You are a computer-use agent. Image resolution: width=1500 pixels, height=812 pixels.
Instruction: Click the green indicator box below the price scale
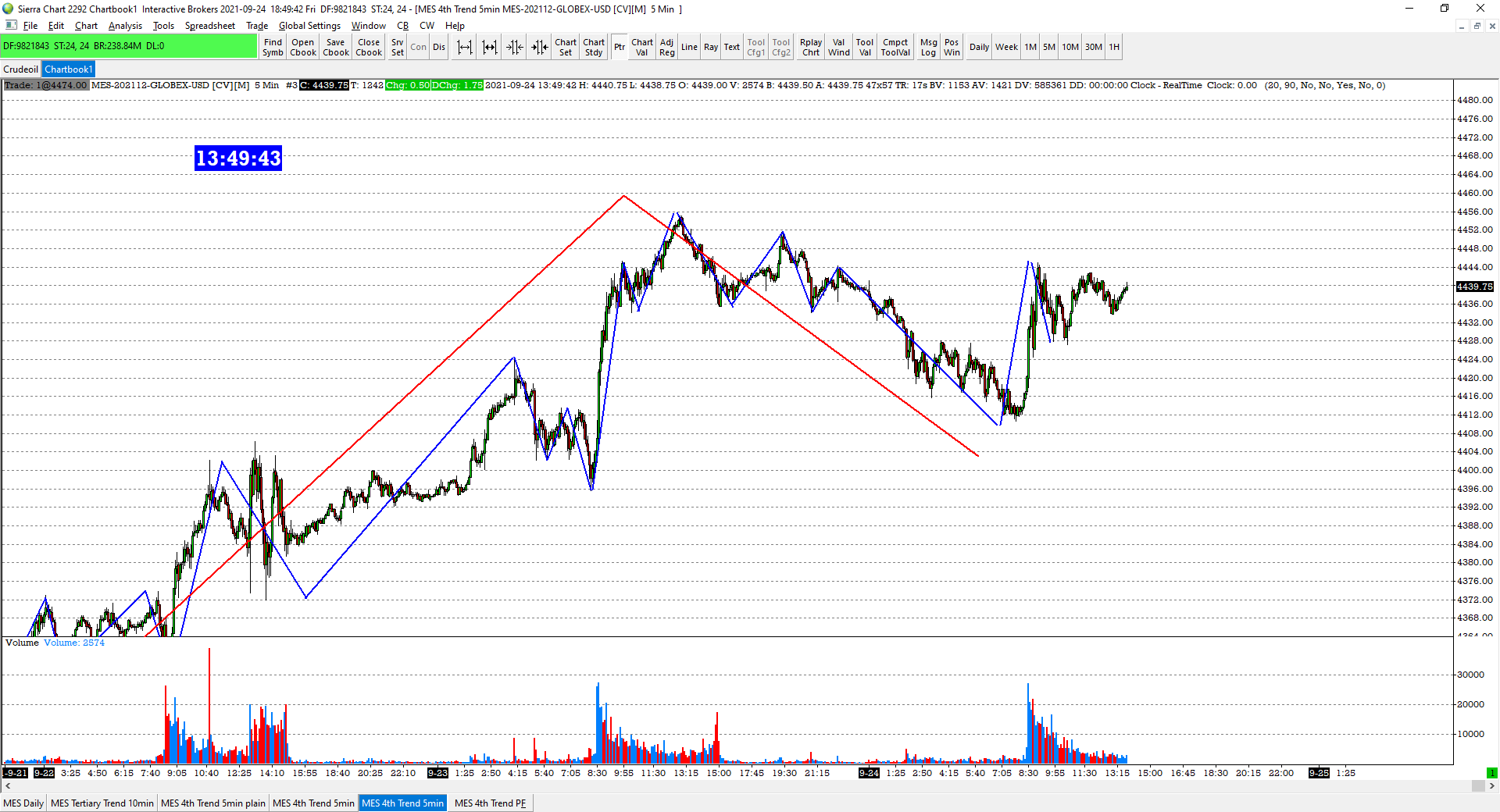[x=1492, y=773]
